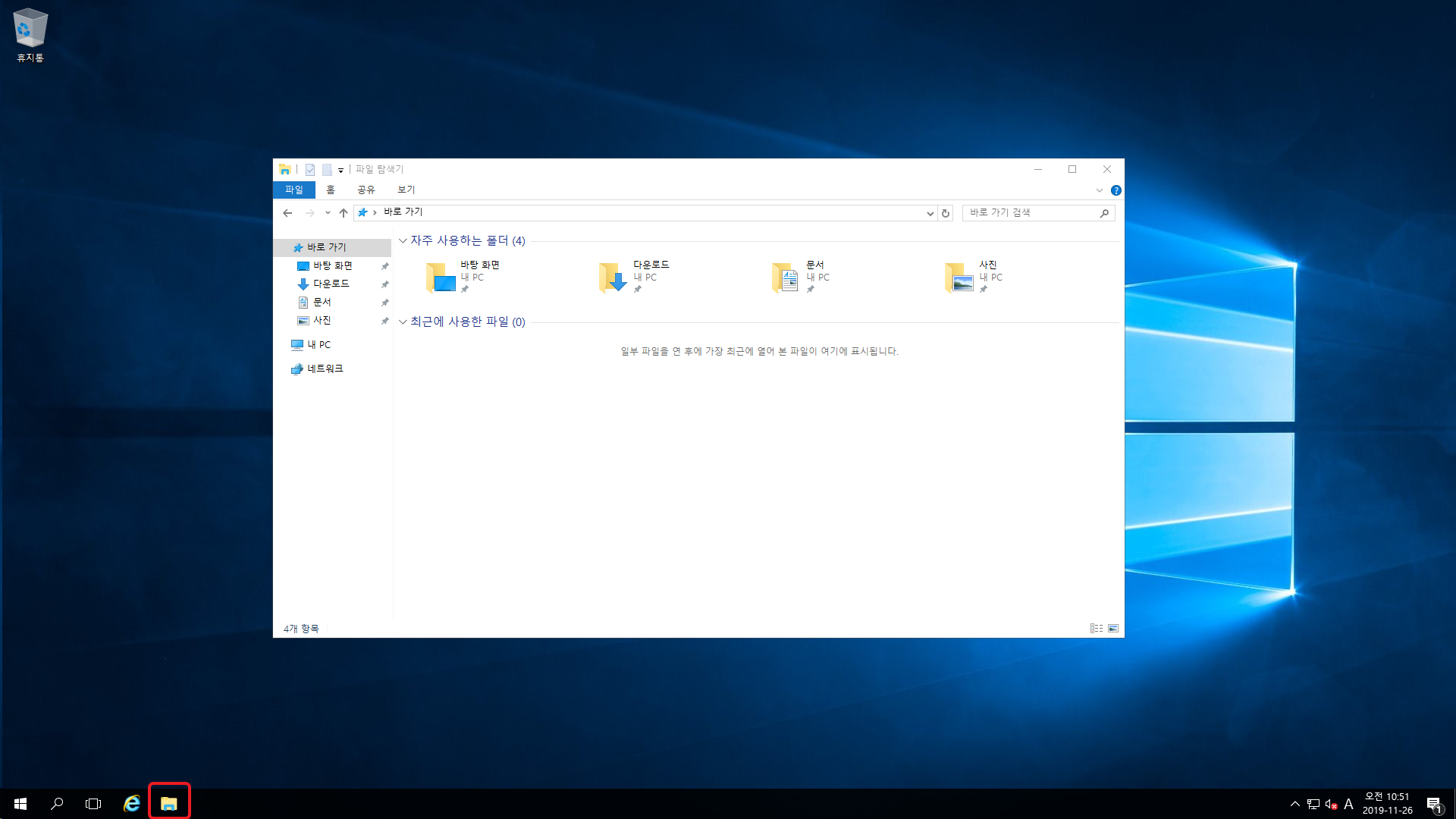This screenshot has width=1456, height=819.
Task: Click the address bar quick access star icon
Action: 362,212
